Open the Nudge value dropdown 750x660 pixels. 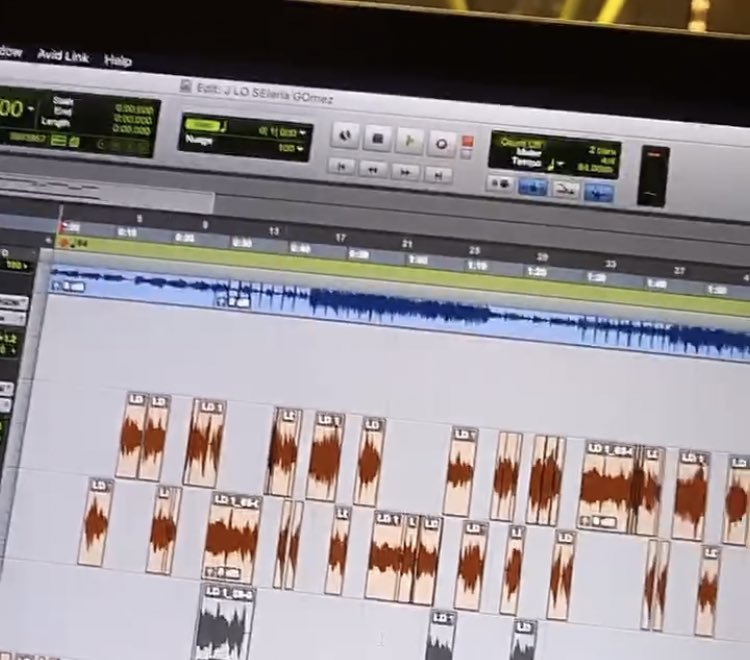[x=300, y=148]
